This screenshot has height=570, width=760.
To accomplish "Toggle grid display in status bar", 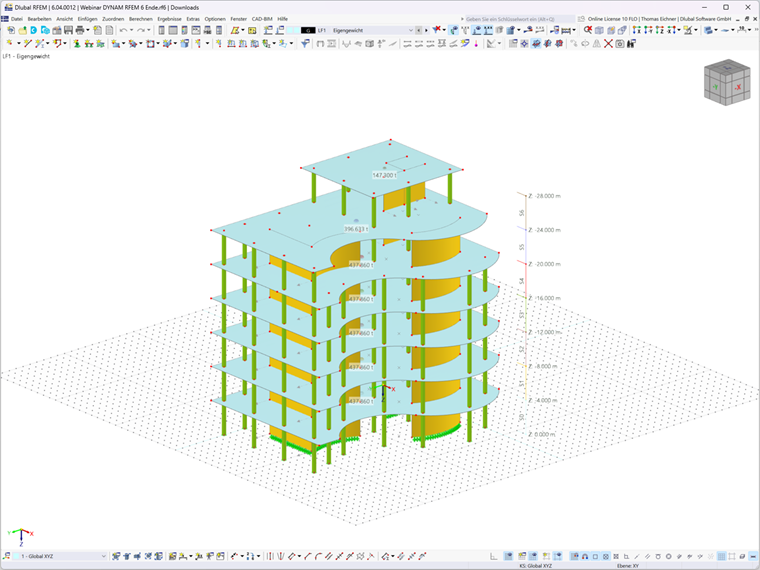I will 721,556.
